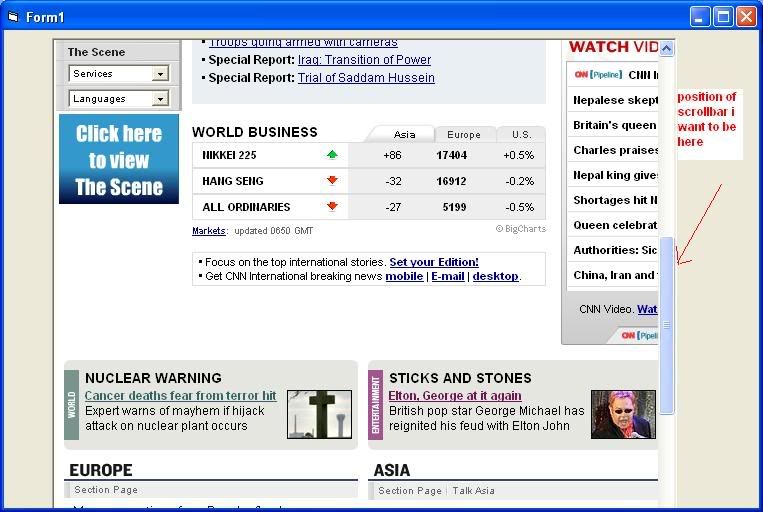Click the nuclear plant cross thumbnail

(x=319, y=414)
